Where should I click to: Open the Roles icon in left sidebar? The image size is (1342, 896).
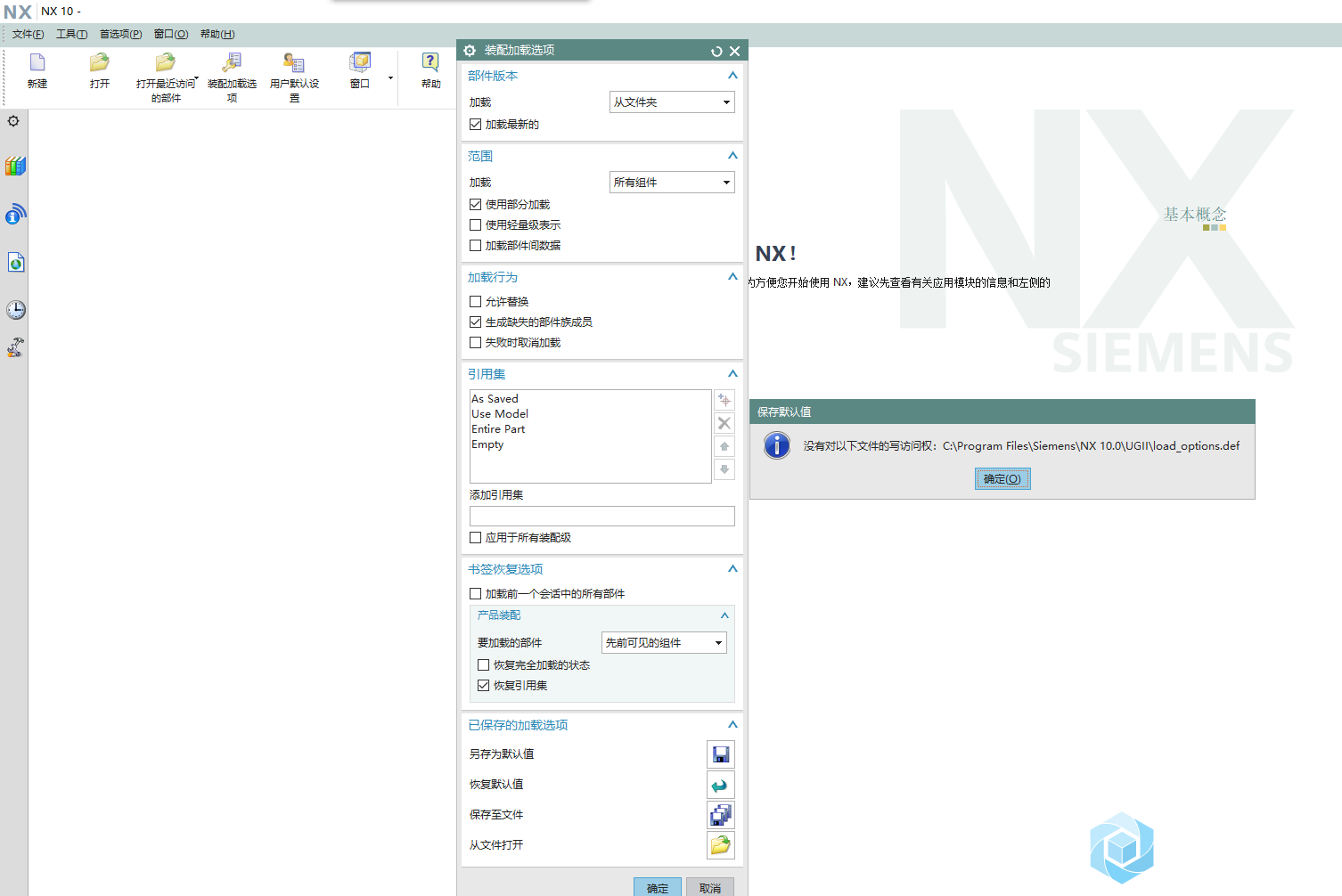coord(15,347)
